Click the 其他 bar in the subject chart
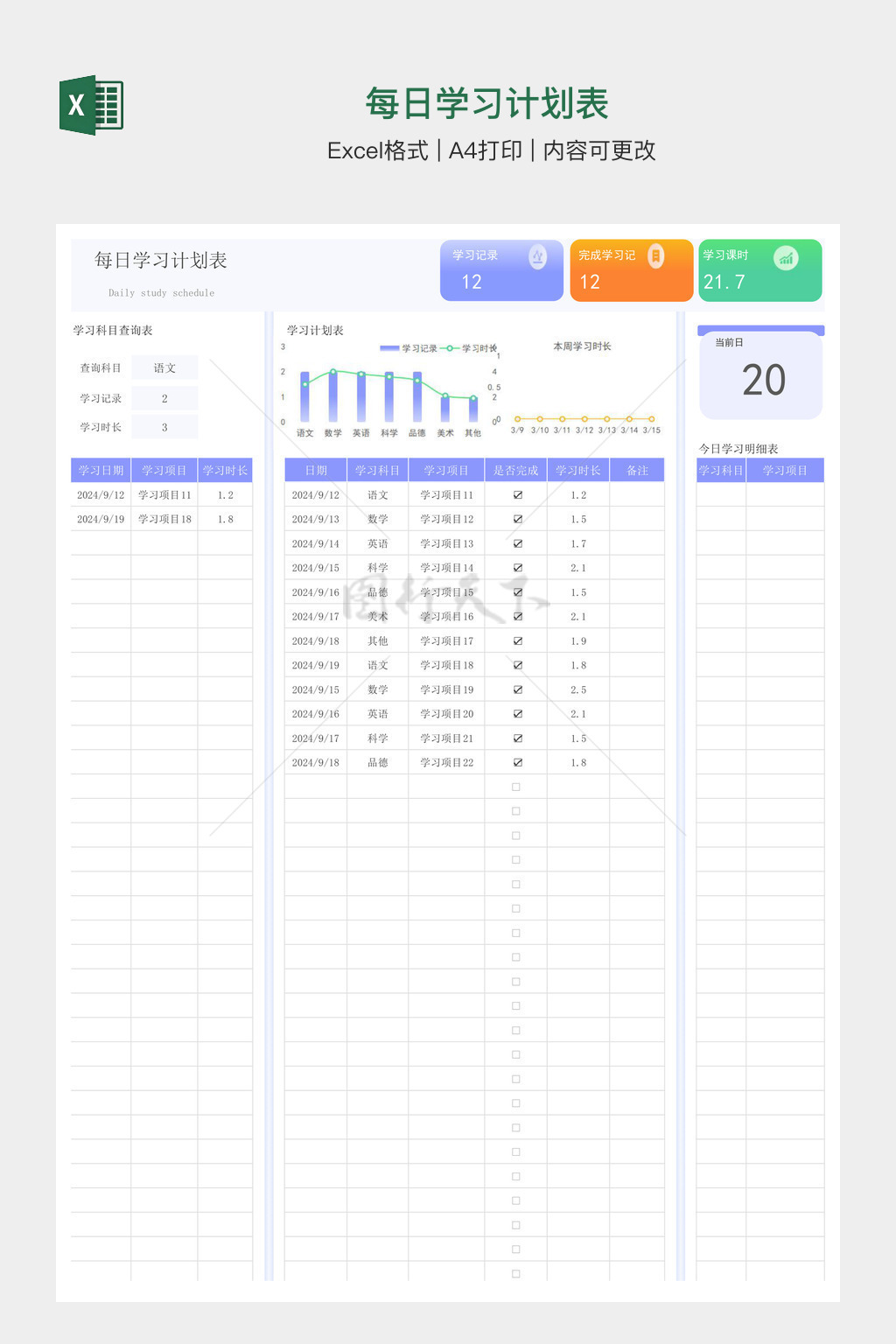The image size is (896, 1344). click(473, 409)
